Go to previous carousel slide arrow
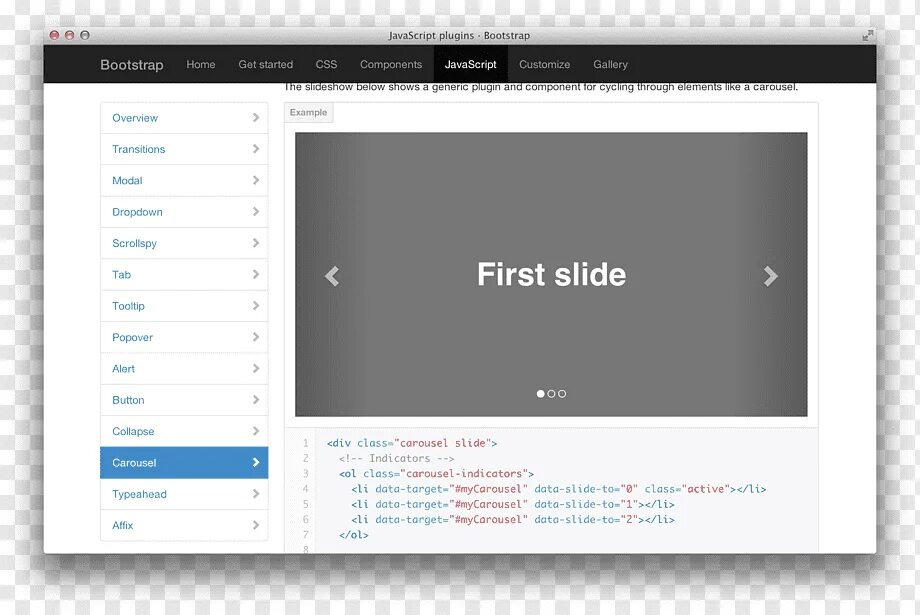The image size is (920, 615). [x=332, y=276]
